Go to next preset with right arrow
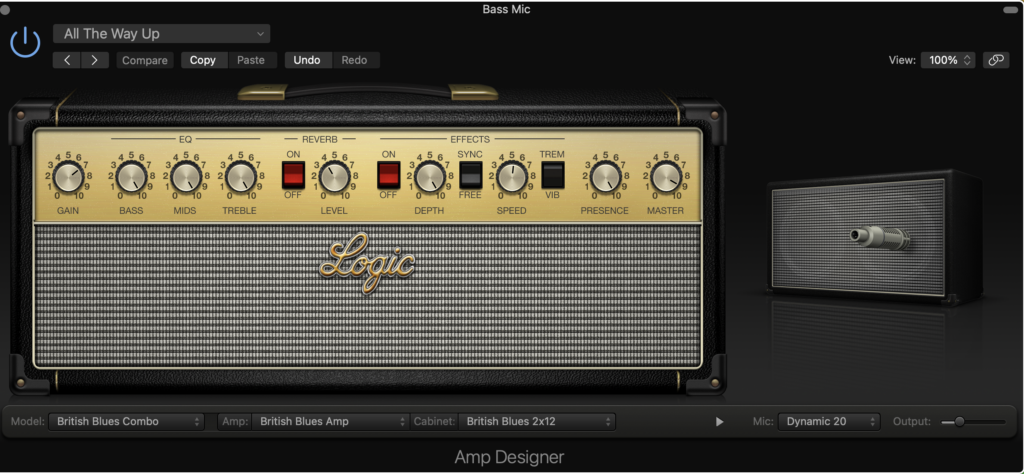 pos(95,60)
